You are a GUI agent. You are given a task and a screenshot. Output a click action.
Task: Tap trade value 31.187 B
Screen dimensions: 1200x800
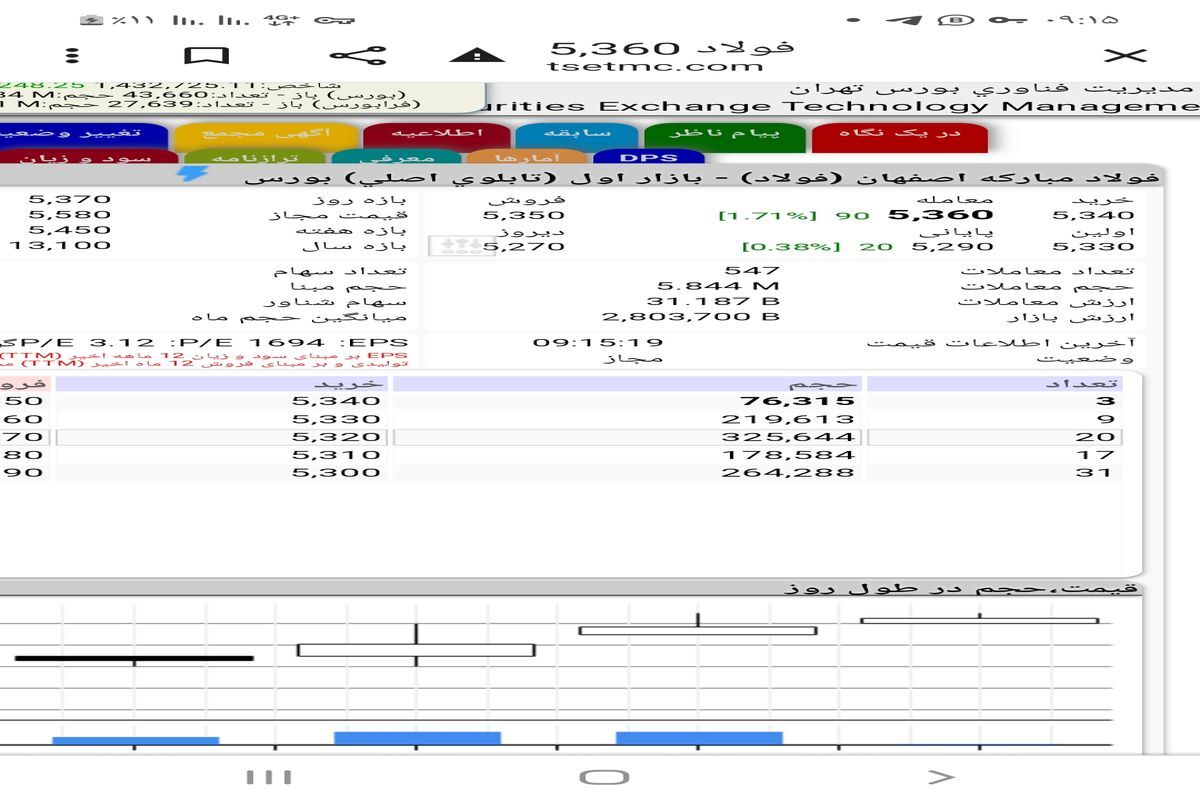click(x=713, y=301)
